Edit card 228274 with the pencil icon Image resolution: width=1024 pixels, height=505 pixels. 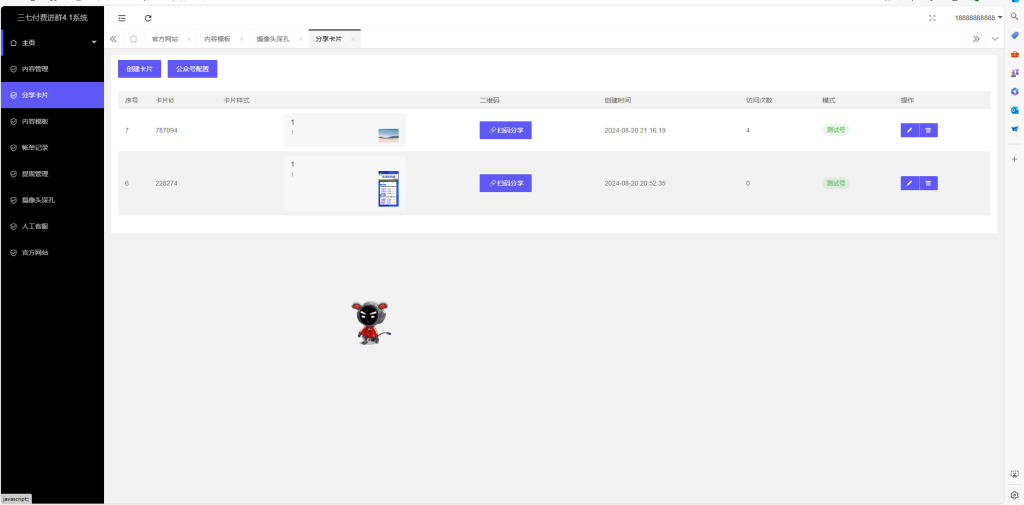[909, 183]
